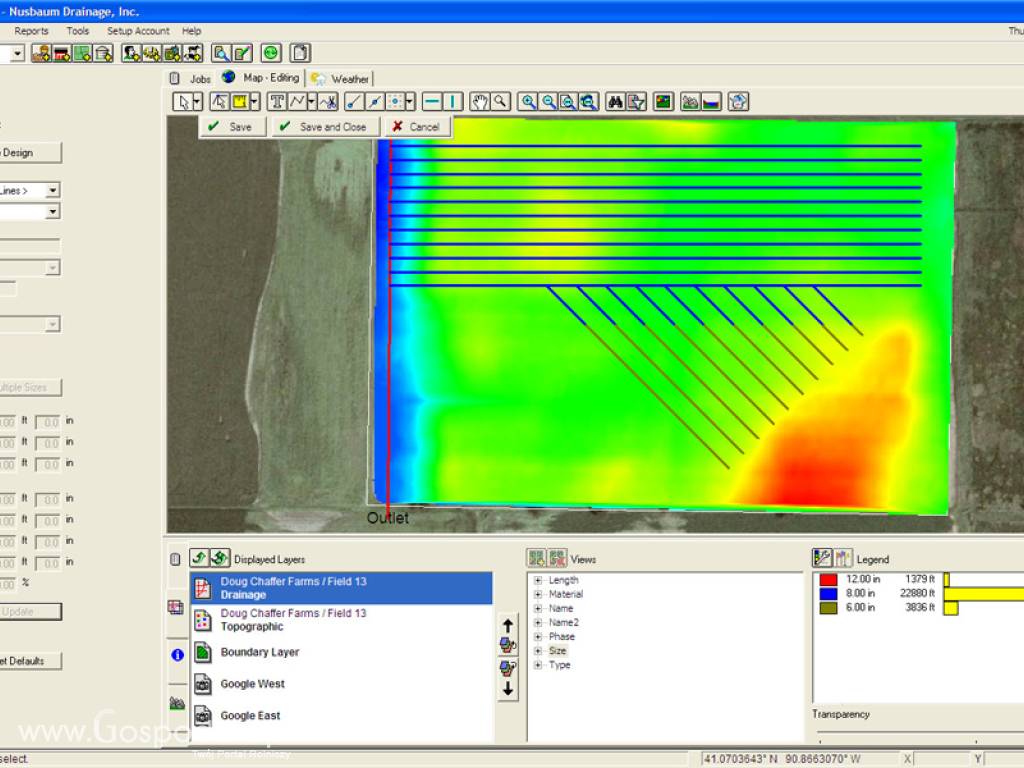
Task: Click the red barn farm icon
Action: [62, 53]
